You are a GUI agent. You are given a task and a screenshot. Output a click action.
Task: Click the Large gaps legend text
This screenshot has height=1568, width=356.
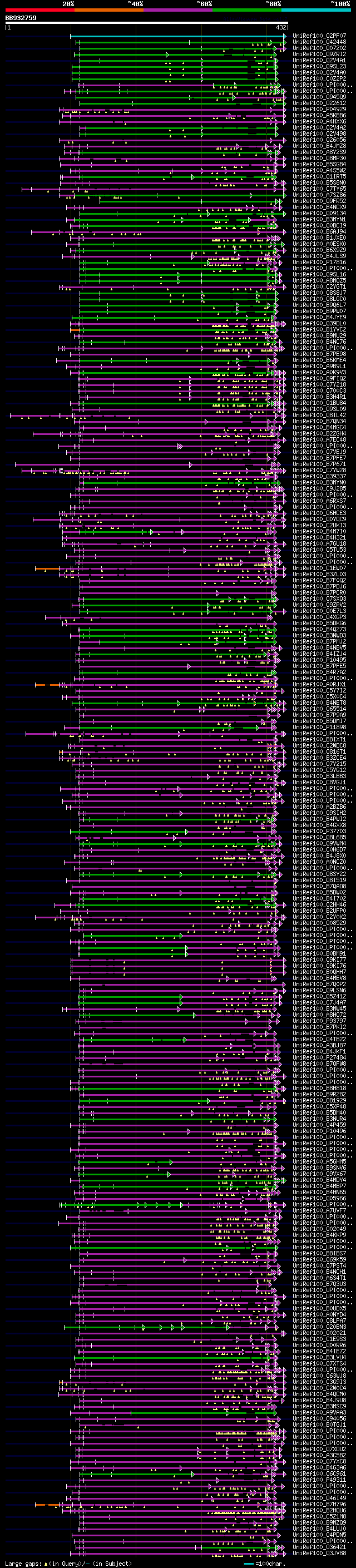pyautogui.click(x=23, y=1563)
